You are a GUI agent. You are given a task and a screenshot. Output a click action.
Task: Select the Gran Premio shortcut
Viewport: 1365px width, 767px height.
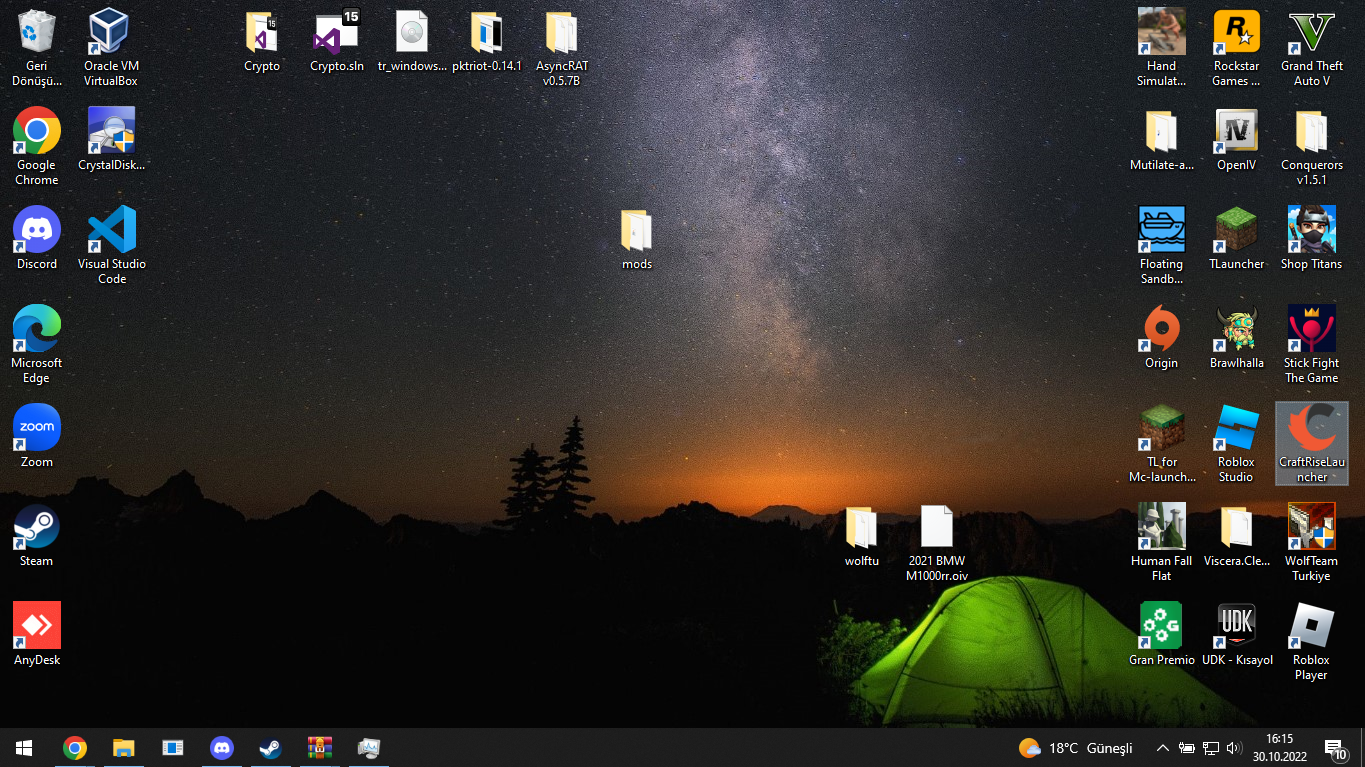point(1161,634)
